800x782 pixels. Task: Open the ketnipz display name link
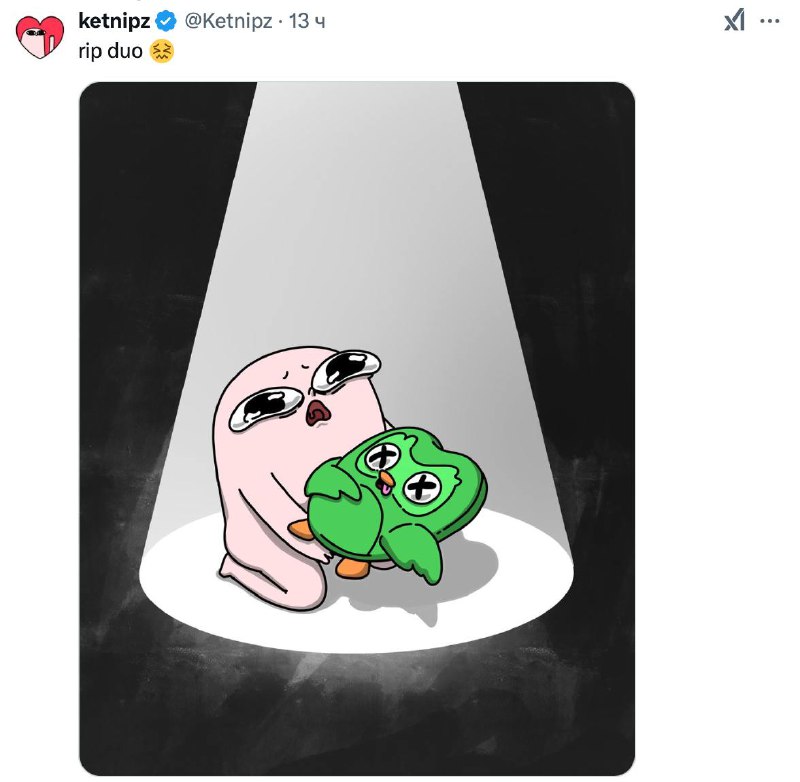[x=114, y=21]
